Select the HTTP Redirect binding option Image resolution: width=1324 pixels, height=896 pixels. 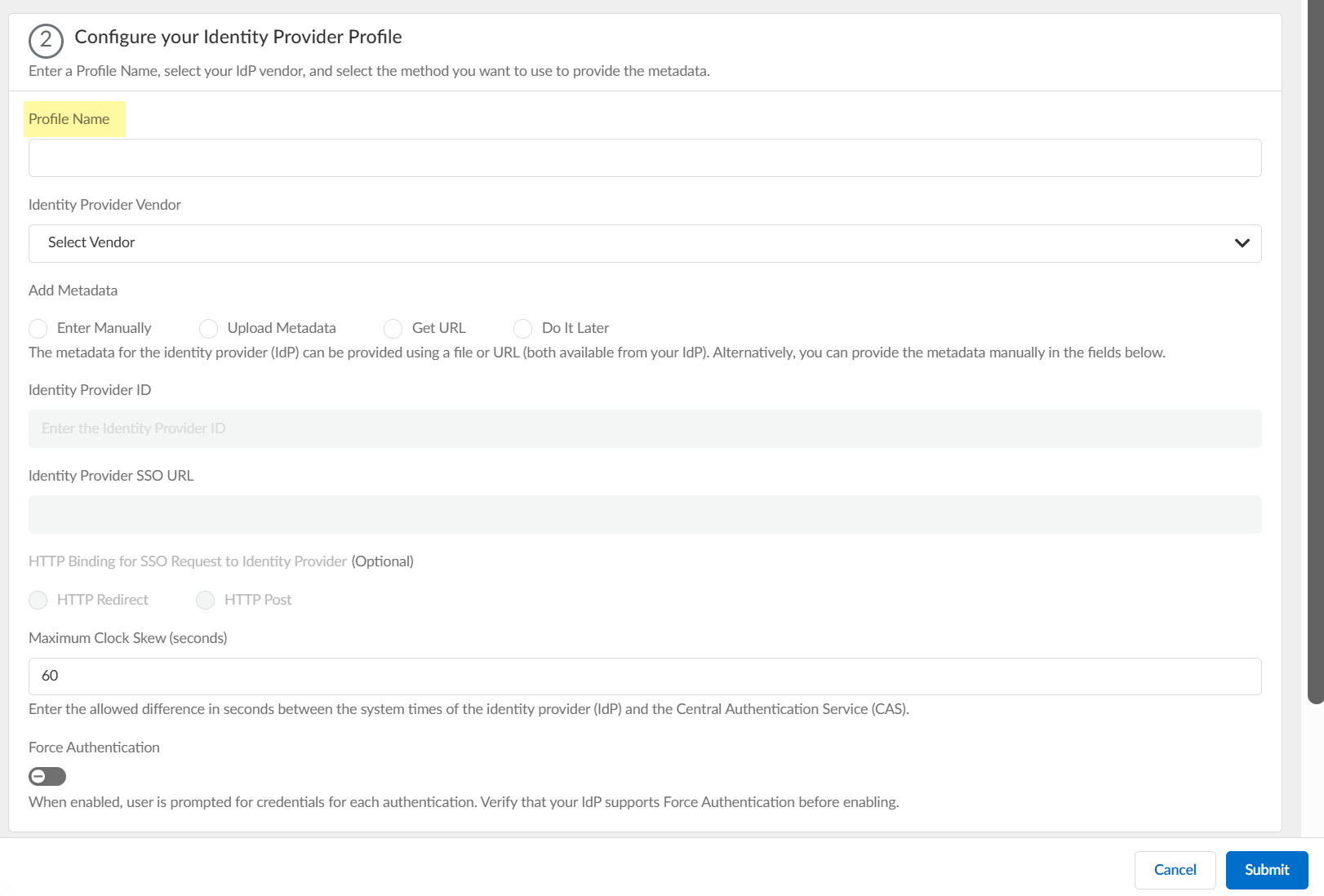point(38,600)
